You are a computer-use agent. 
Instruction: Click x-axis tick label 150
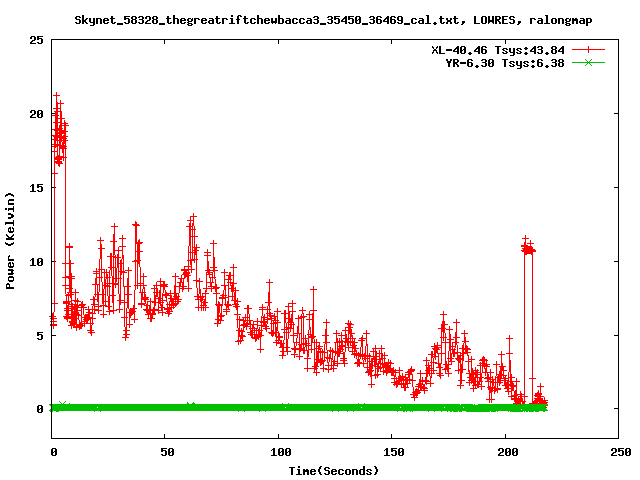pyautogui.click(x=394, y=452)
